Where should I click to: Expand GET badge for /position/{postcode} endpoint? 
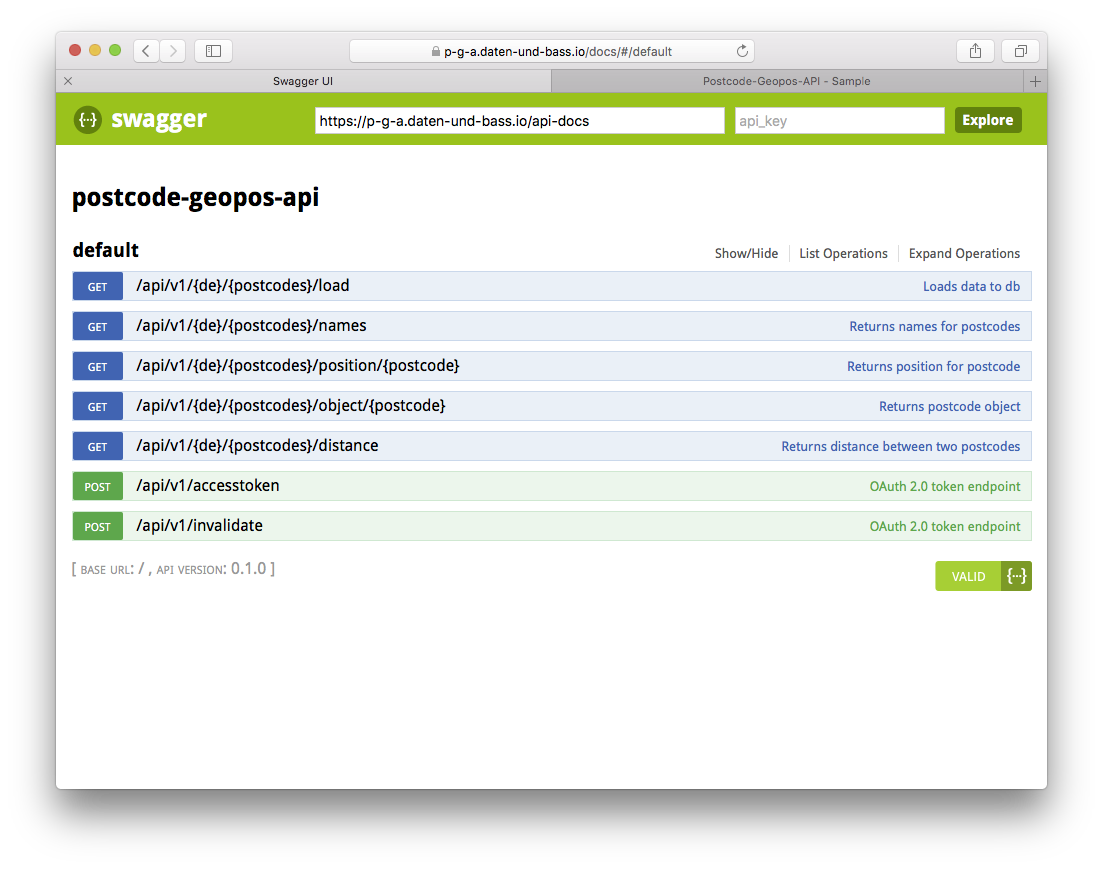point(98,367)
